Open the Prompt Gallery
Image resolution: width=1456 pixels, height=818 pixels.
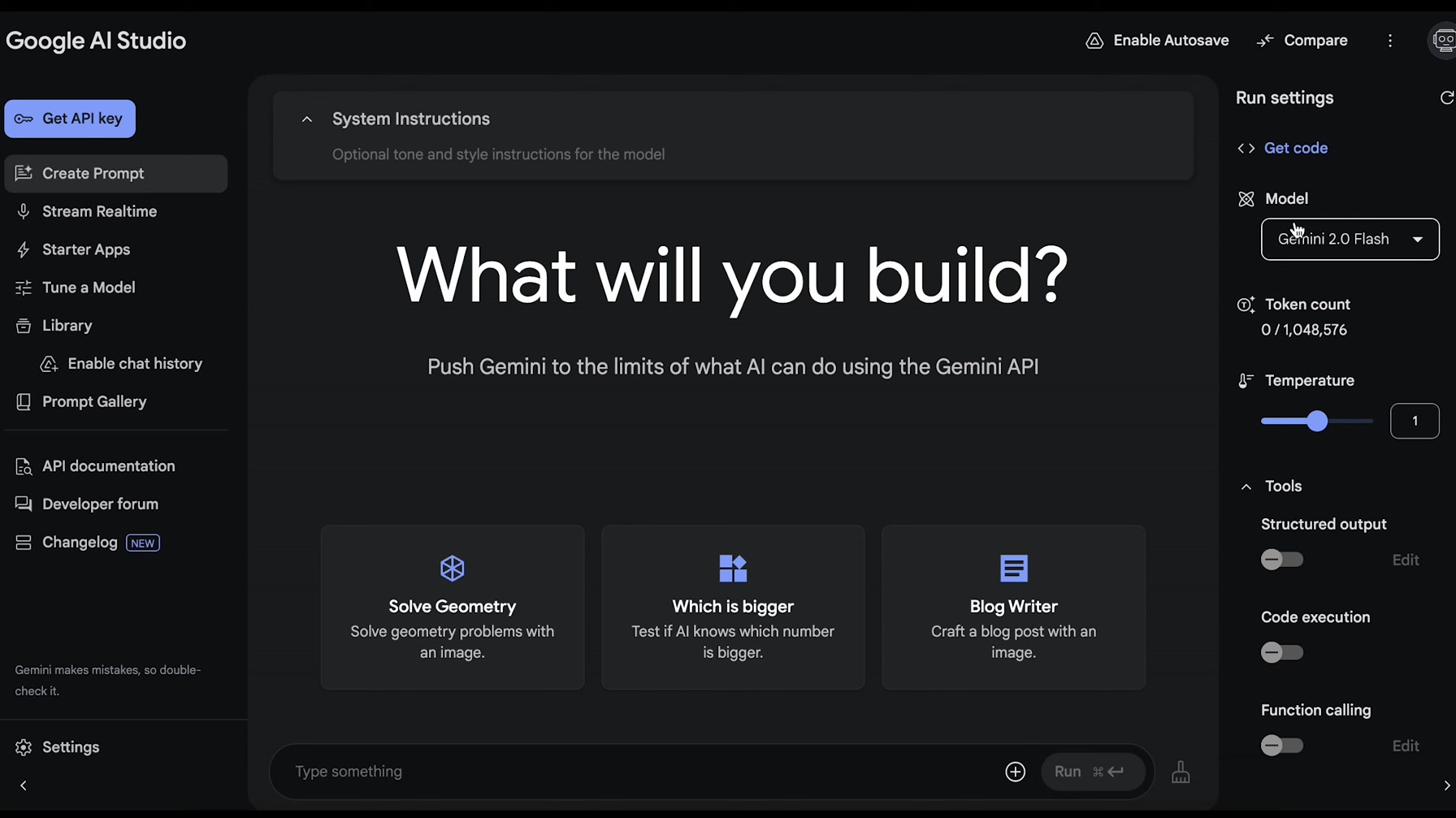click(x=116, y=402)
